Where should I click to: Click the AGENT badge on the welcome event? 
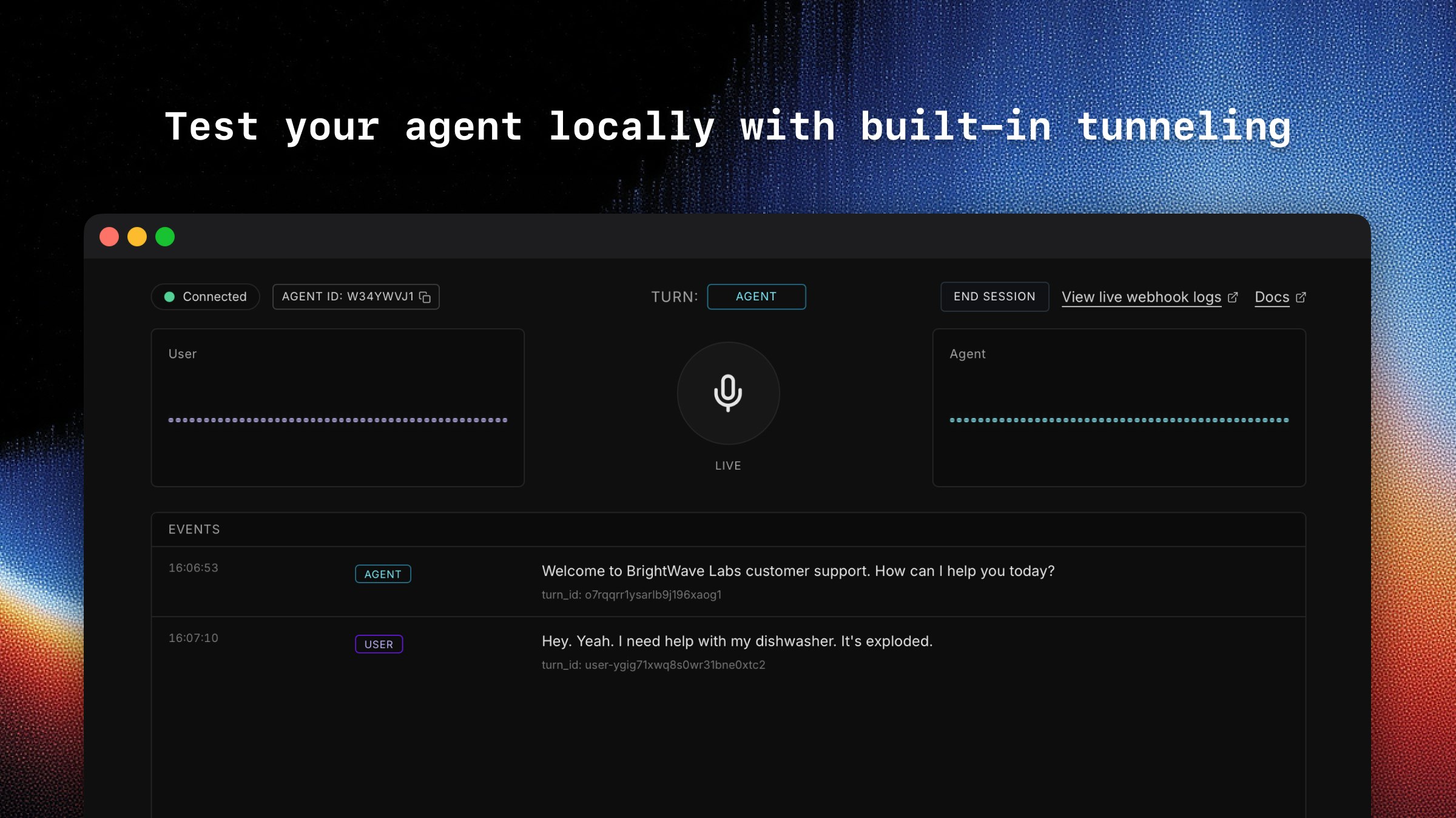click(383, 573)
